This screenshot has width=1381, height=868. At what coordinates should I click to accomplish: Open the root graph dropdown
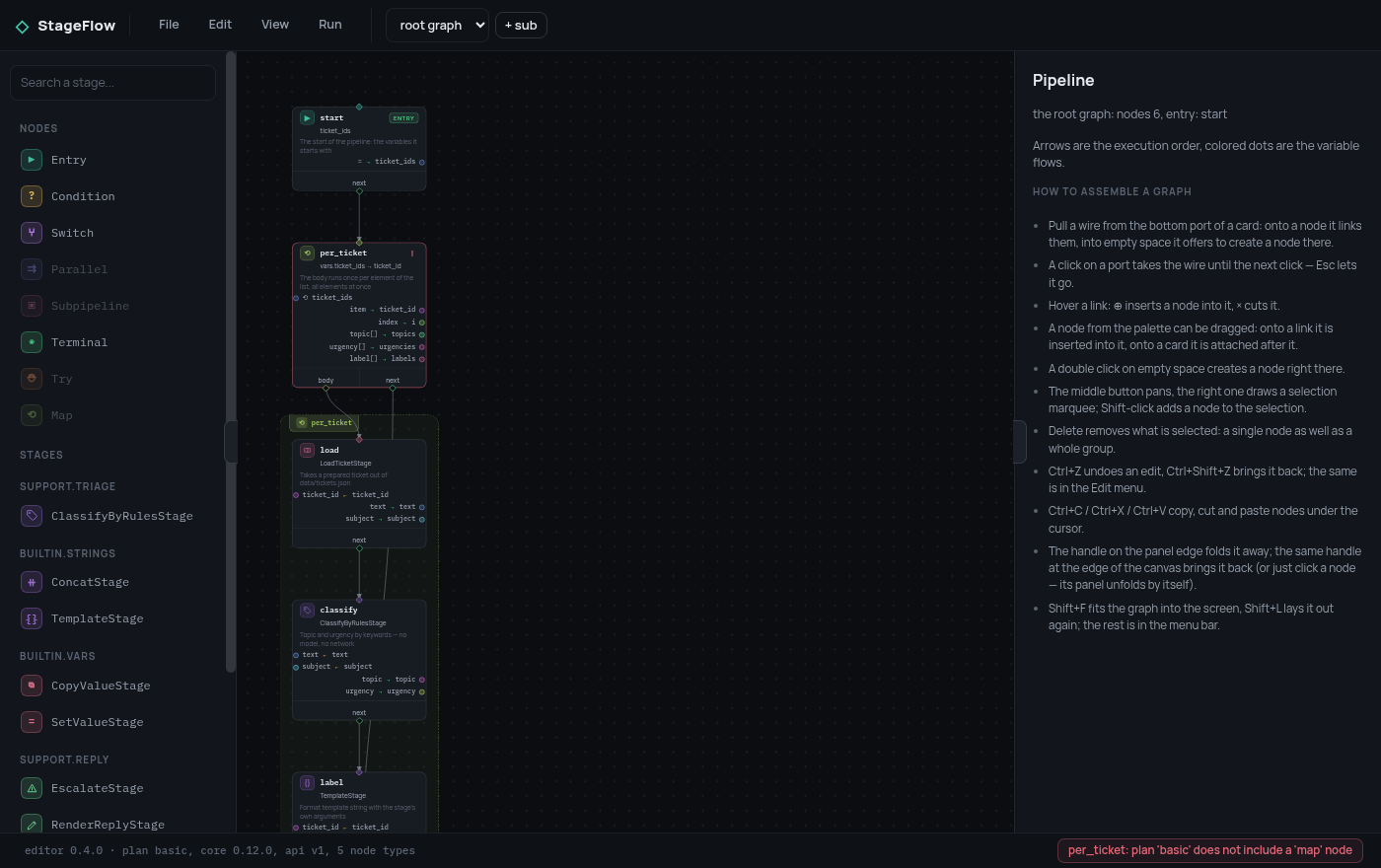(x=437, y=26)
